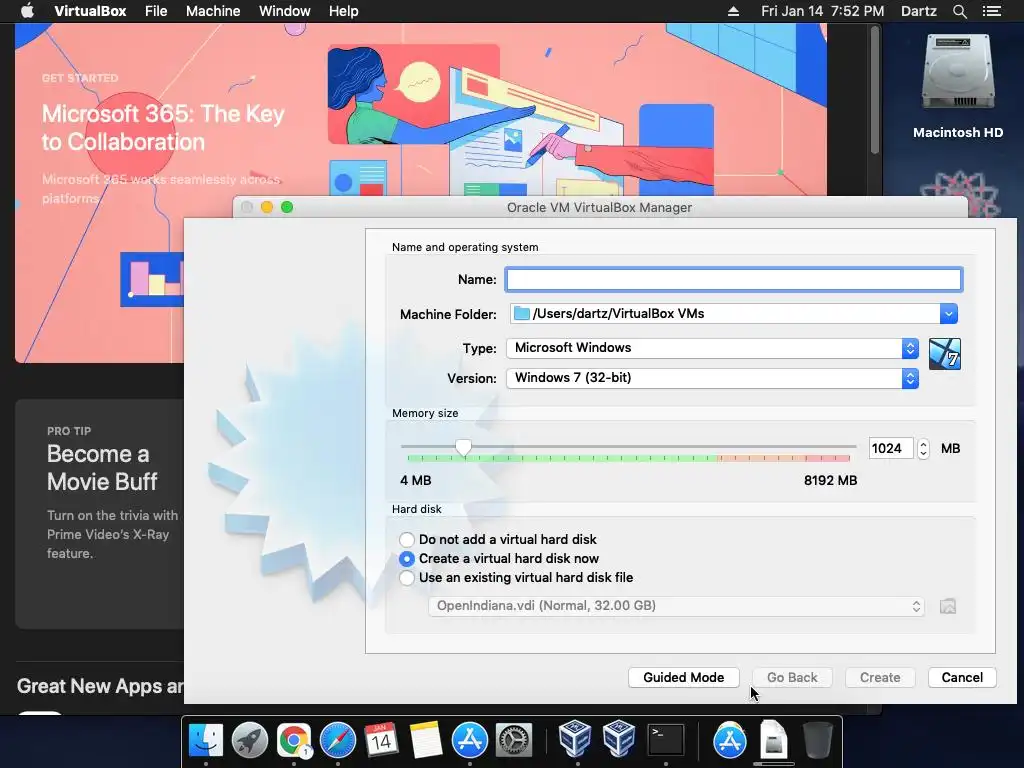Open the yellow Notes icon in dock

[425, 741]
